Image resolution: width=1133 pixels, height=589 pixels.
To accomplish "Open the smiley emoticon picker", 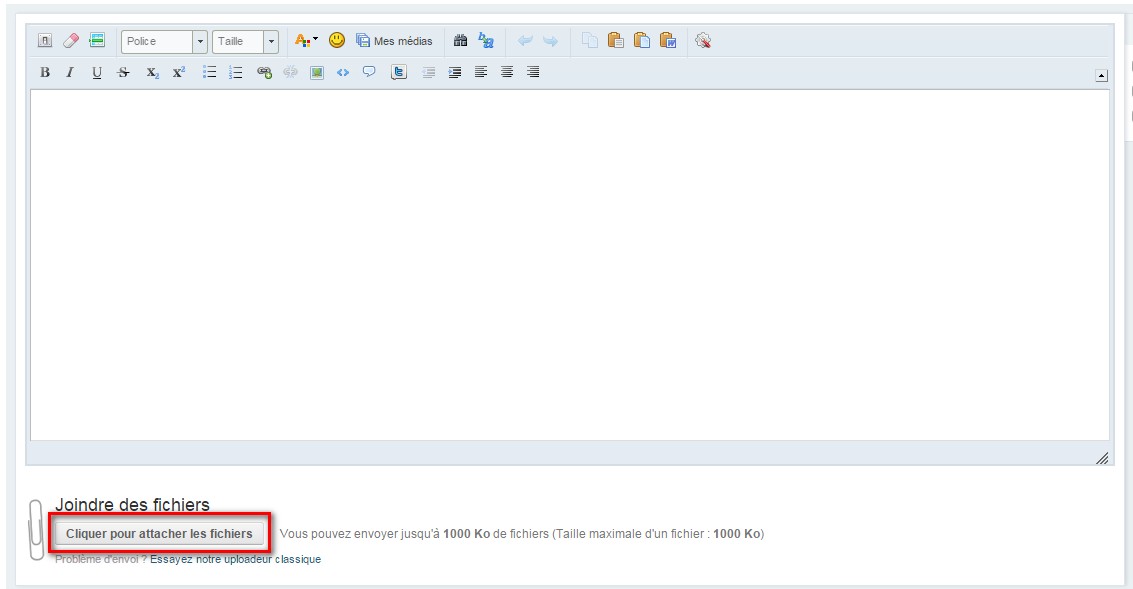I will [337, 41].
